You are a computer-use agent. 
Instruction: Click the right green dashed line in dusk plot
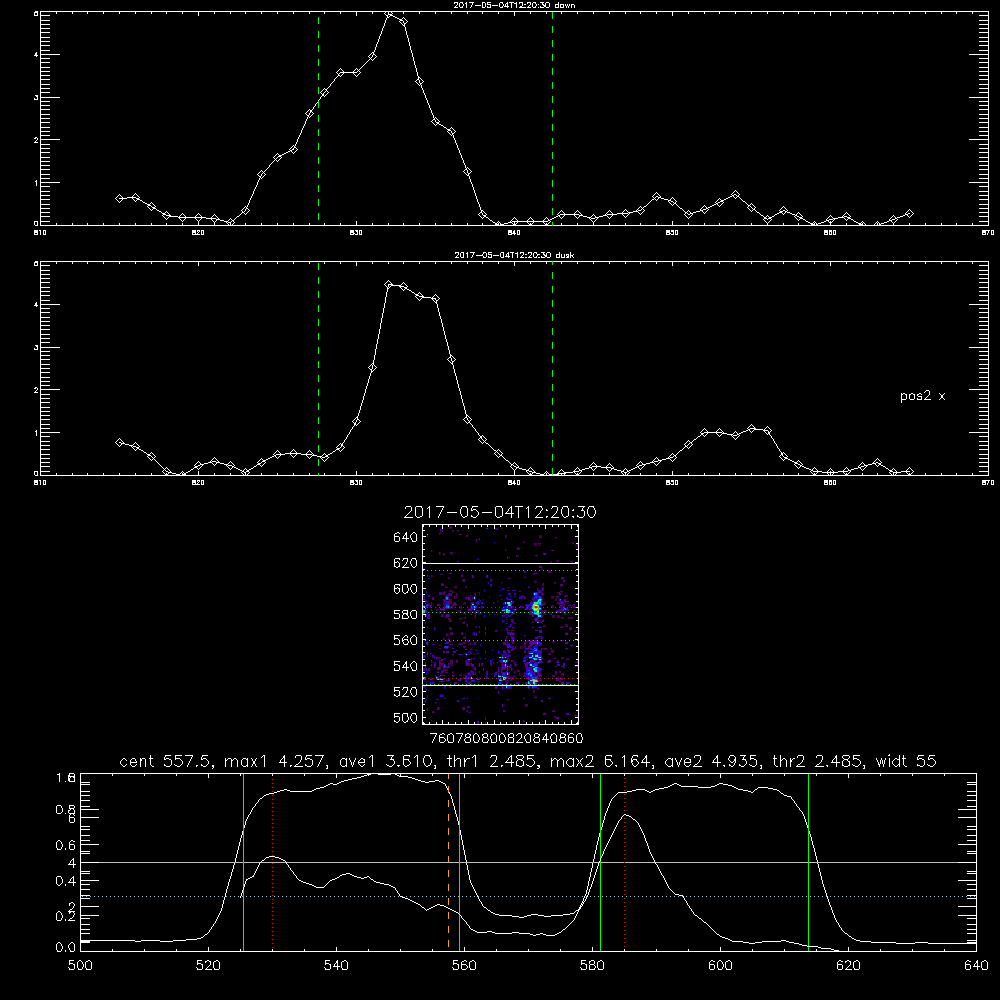click(x=552, y=369)
